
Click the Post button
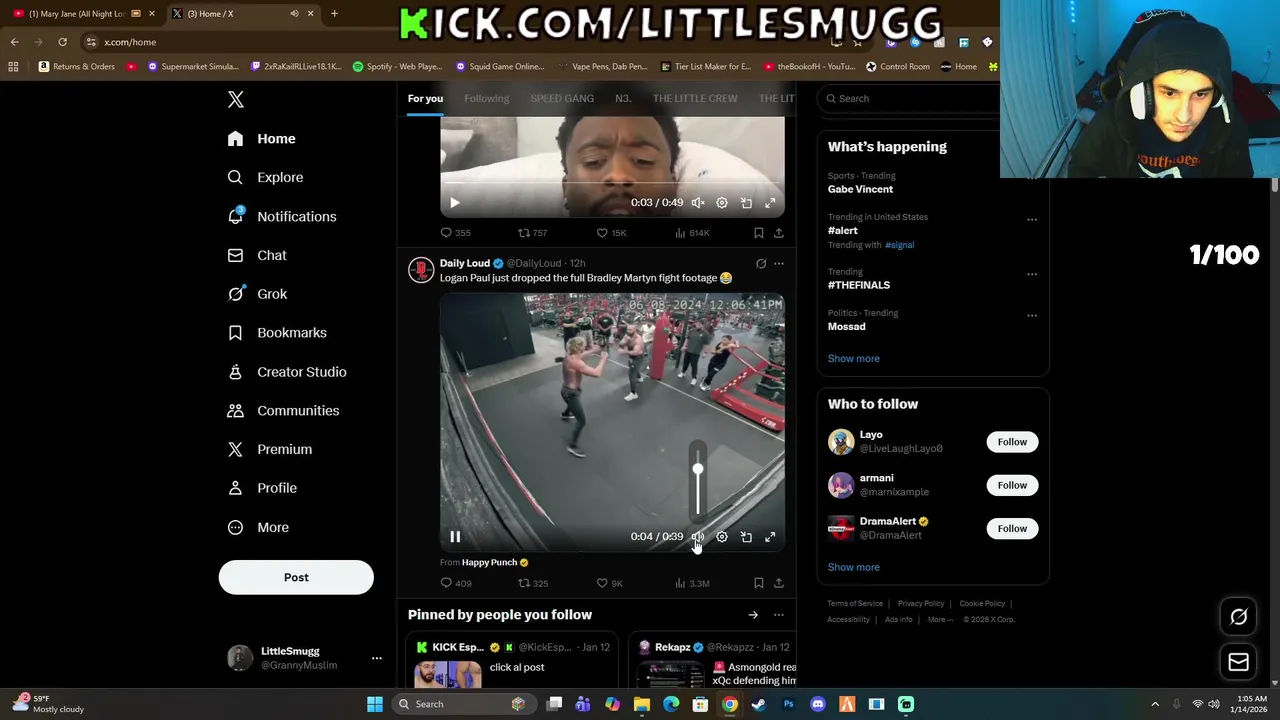[x=296, y=577]
